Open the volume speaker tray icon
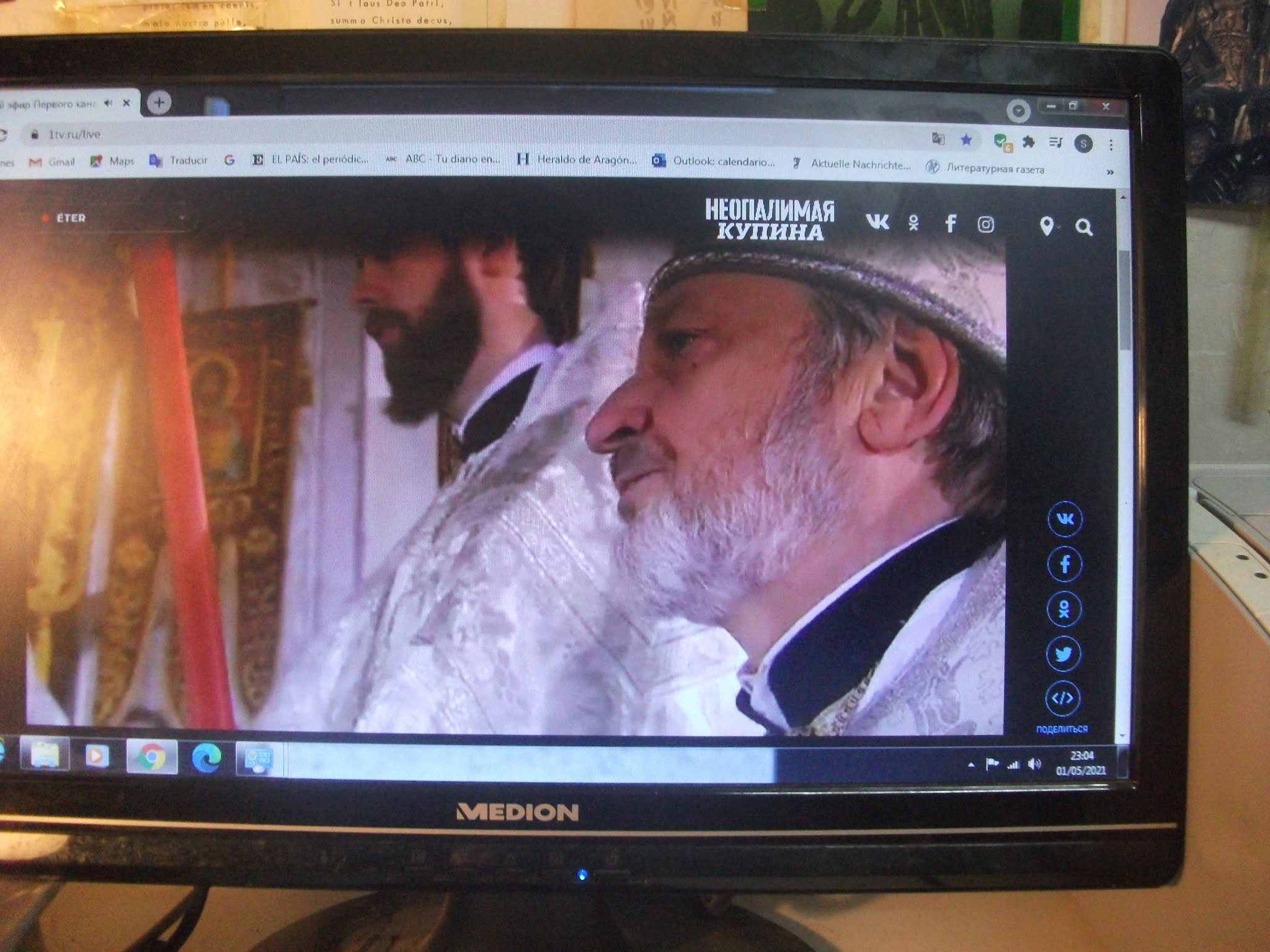This screenshot has width=1270, height=952. [1034, 764]
